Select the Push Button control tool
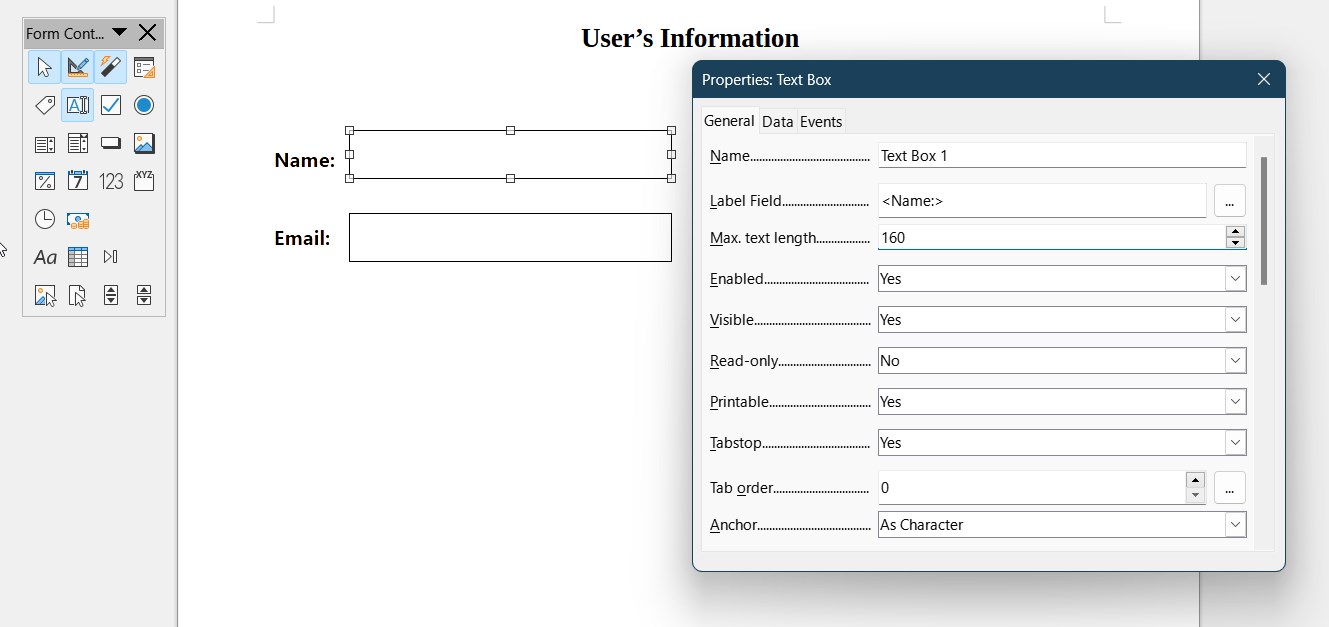The width and height of the screenshot is (1329, 627). [111, 143]
